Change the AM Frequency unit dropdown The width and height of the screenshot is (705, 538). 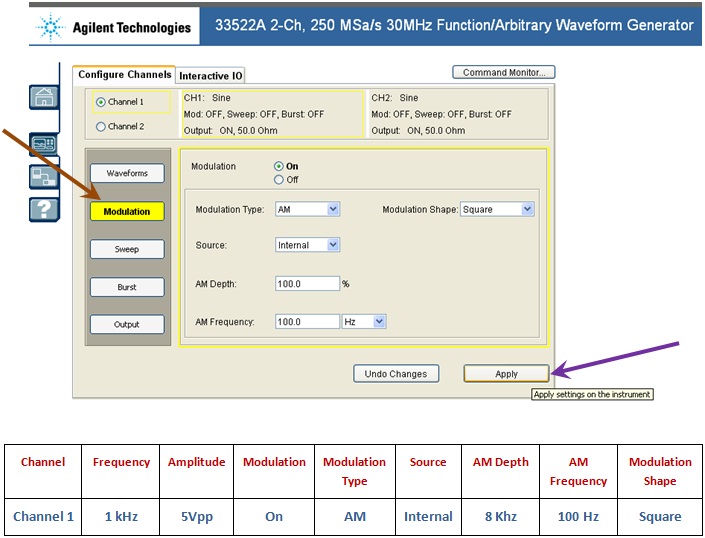(378, 322)
